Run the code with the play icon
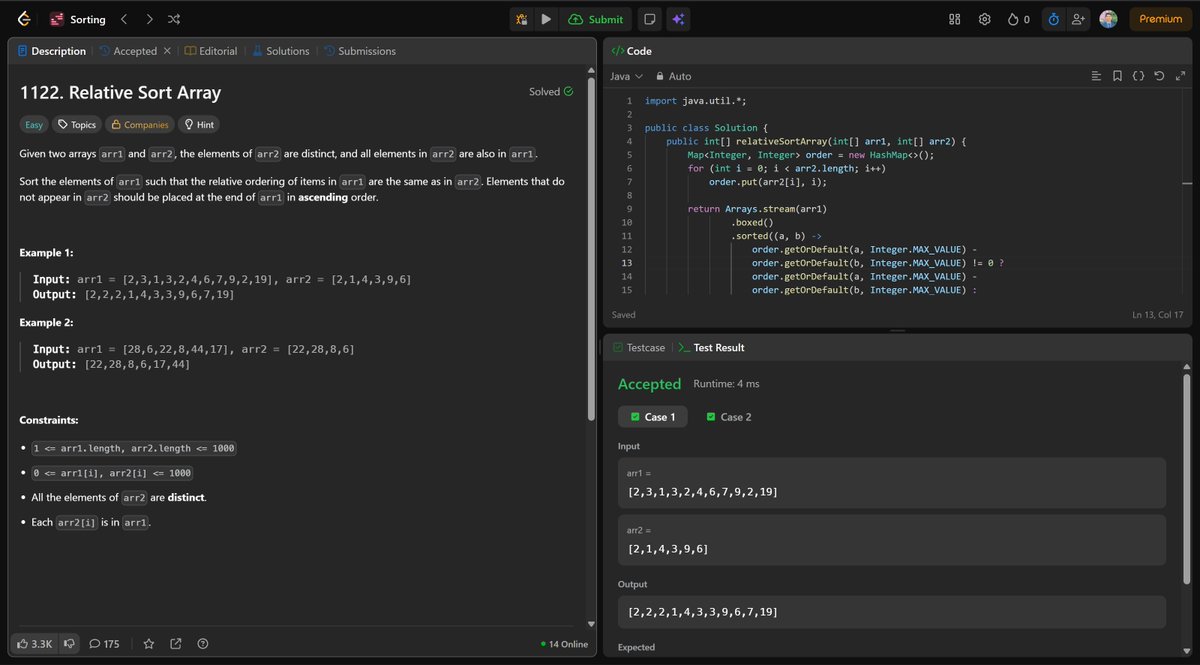 545,19
